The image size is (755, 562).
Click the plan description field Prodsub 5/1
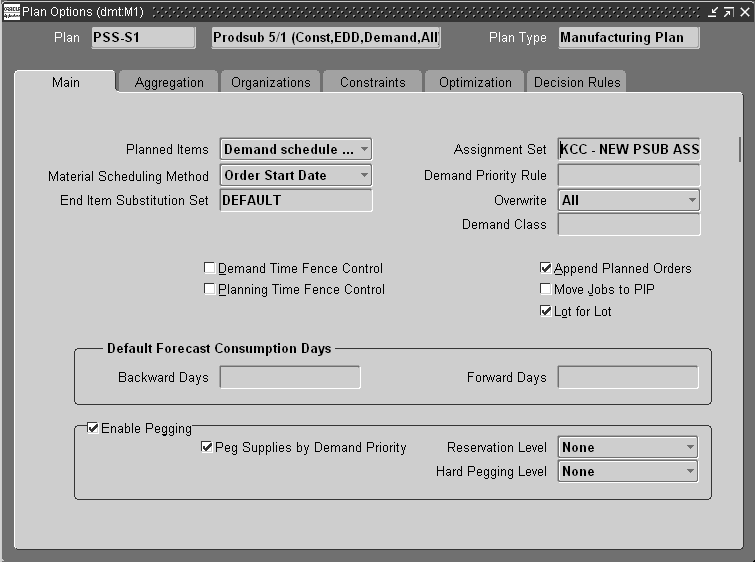(x=326, y=38)
